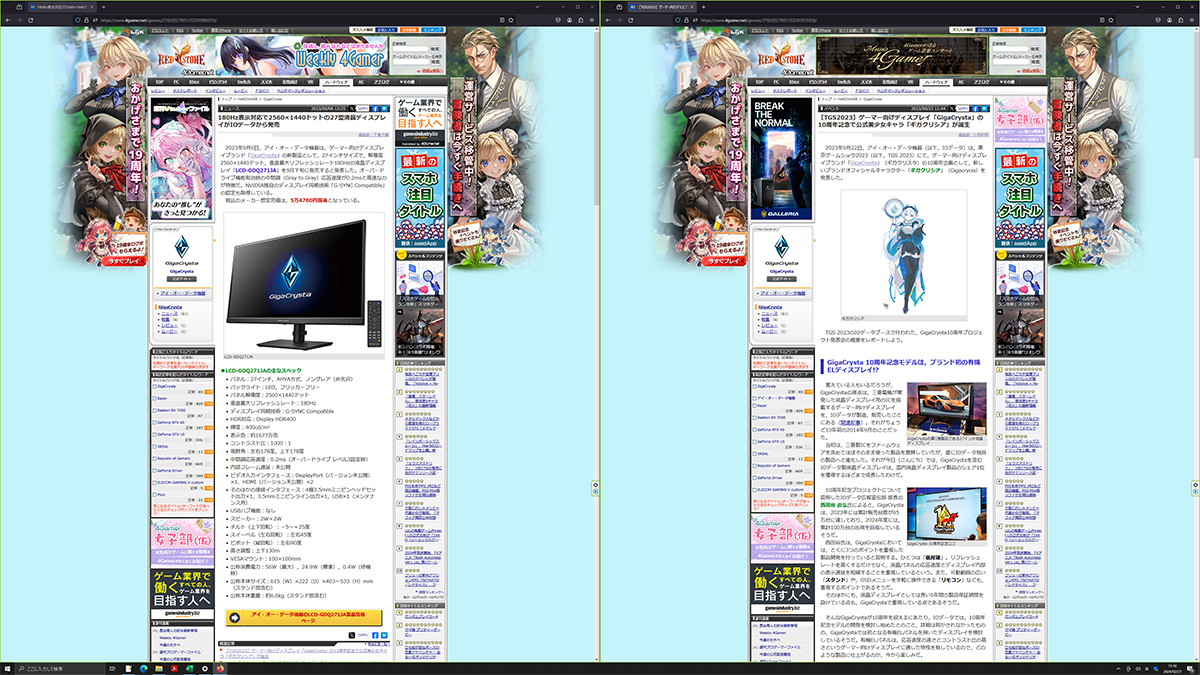
Task: Close the right window's TGS2023 tab
Action: click(692, 7)
